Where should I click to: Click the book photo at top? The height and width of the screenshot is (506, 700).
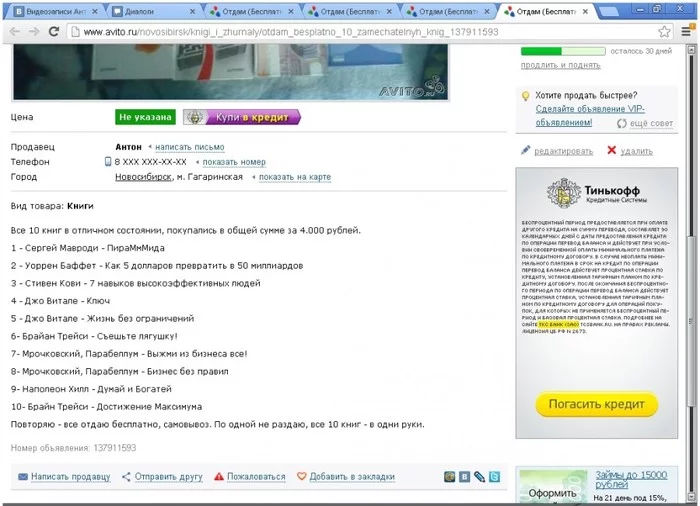(x=230, y=72)
